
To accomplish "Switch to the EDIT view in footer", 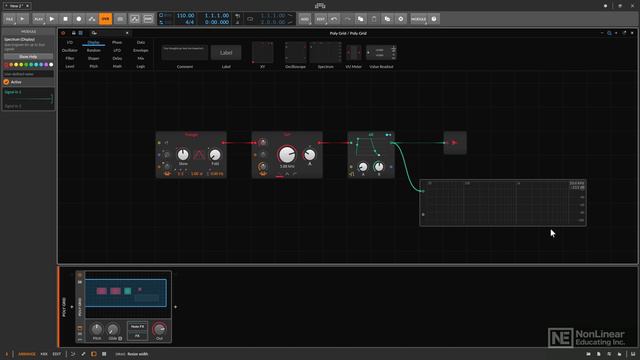I will (x=57, y=354).
